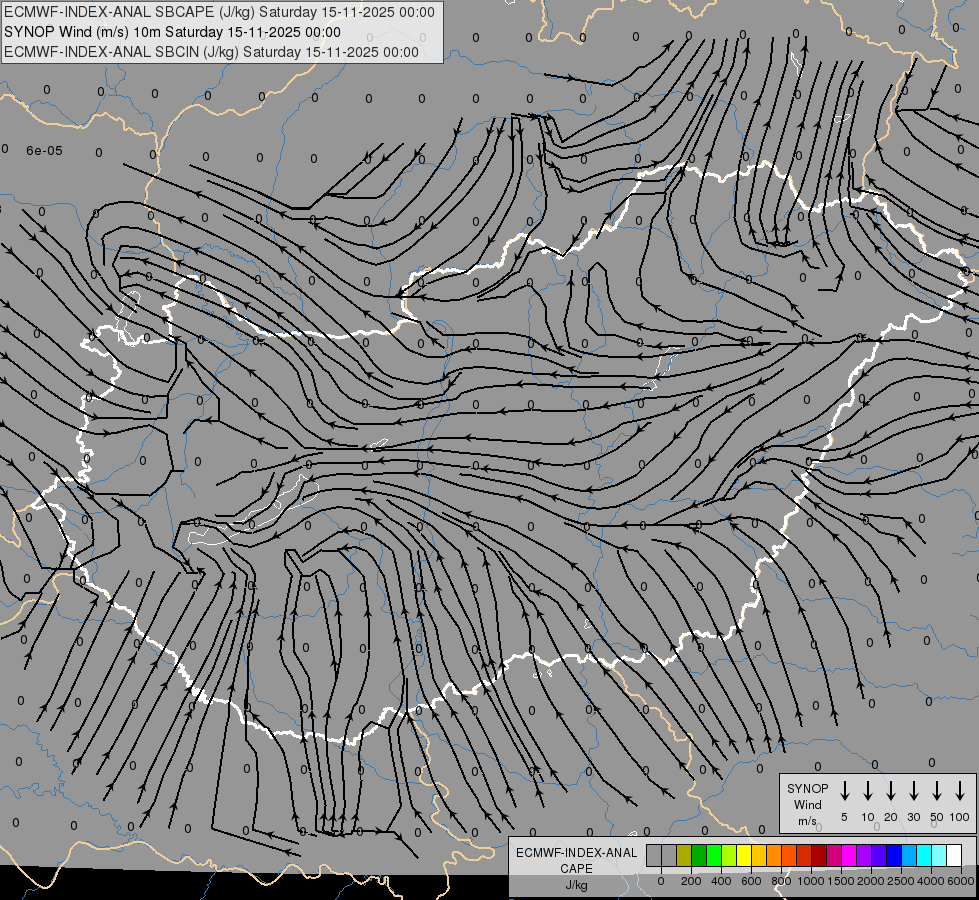Click the 30 m/s wind arrow symbol
Viewport: 979px width, 900px height.
coord(913,791)
